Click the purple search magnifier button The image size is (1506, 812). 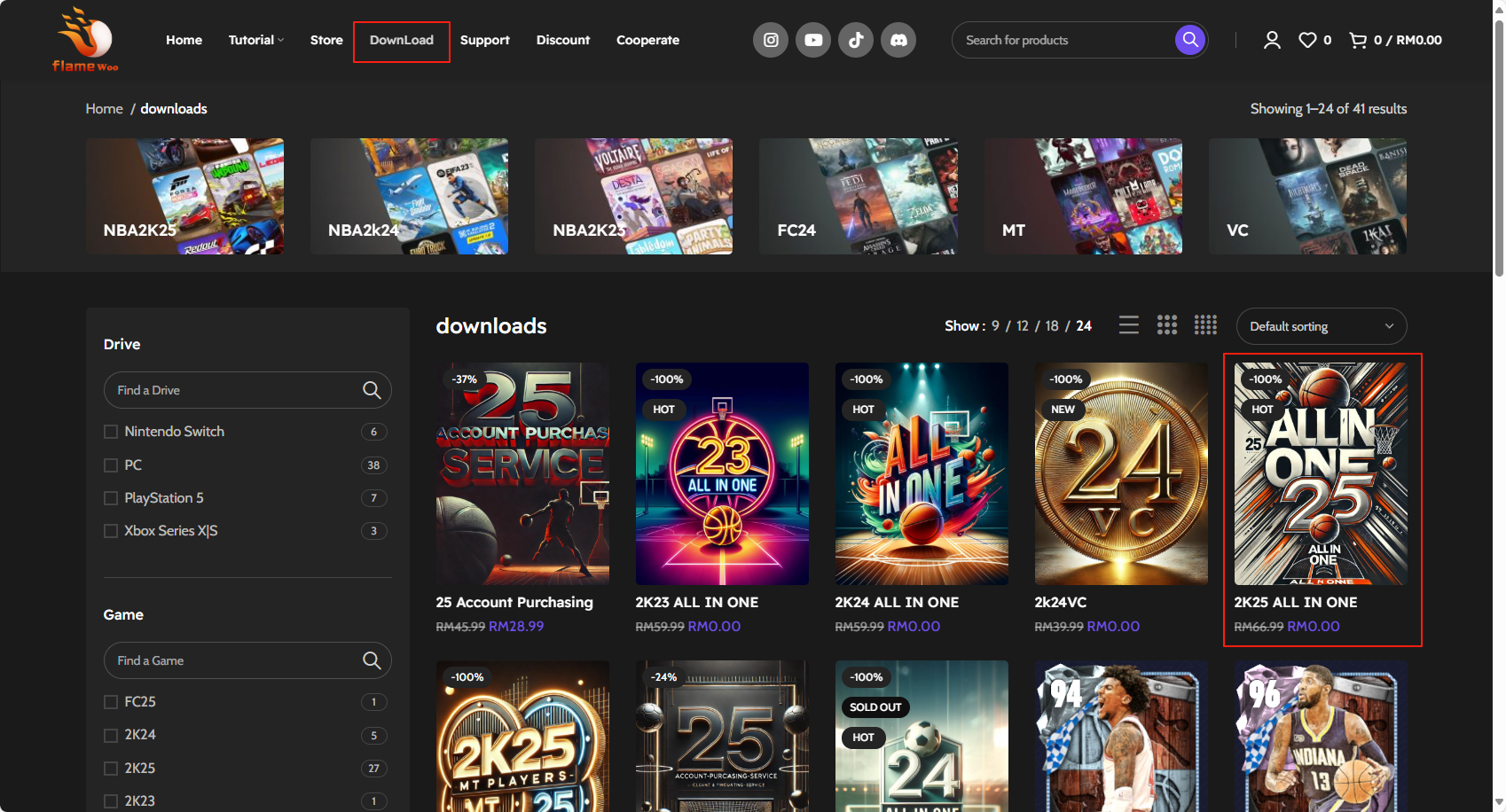[1189, 40]
